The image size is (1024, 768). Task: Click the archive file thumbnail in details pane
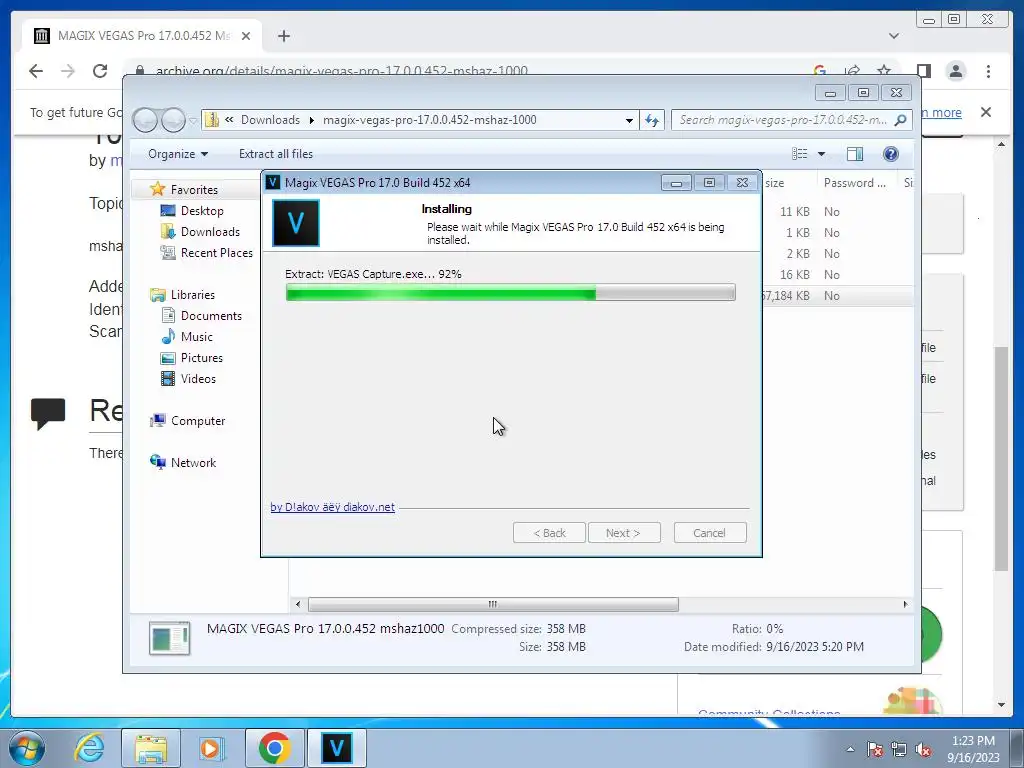(x=170, y=638)
